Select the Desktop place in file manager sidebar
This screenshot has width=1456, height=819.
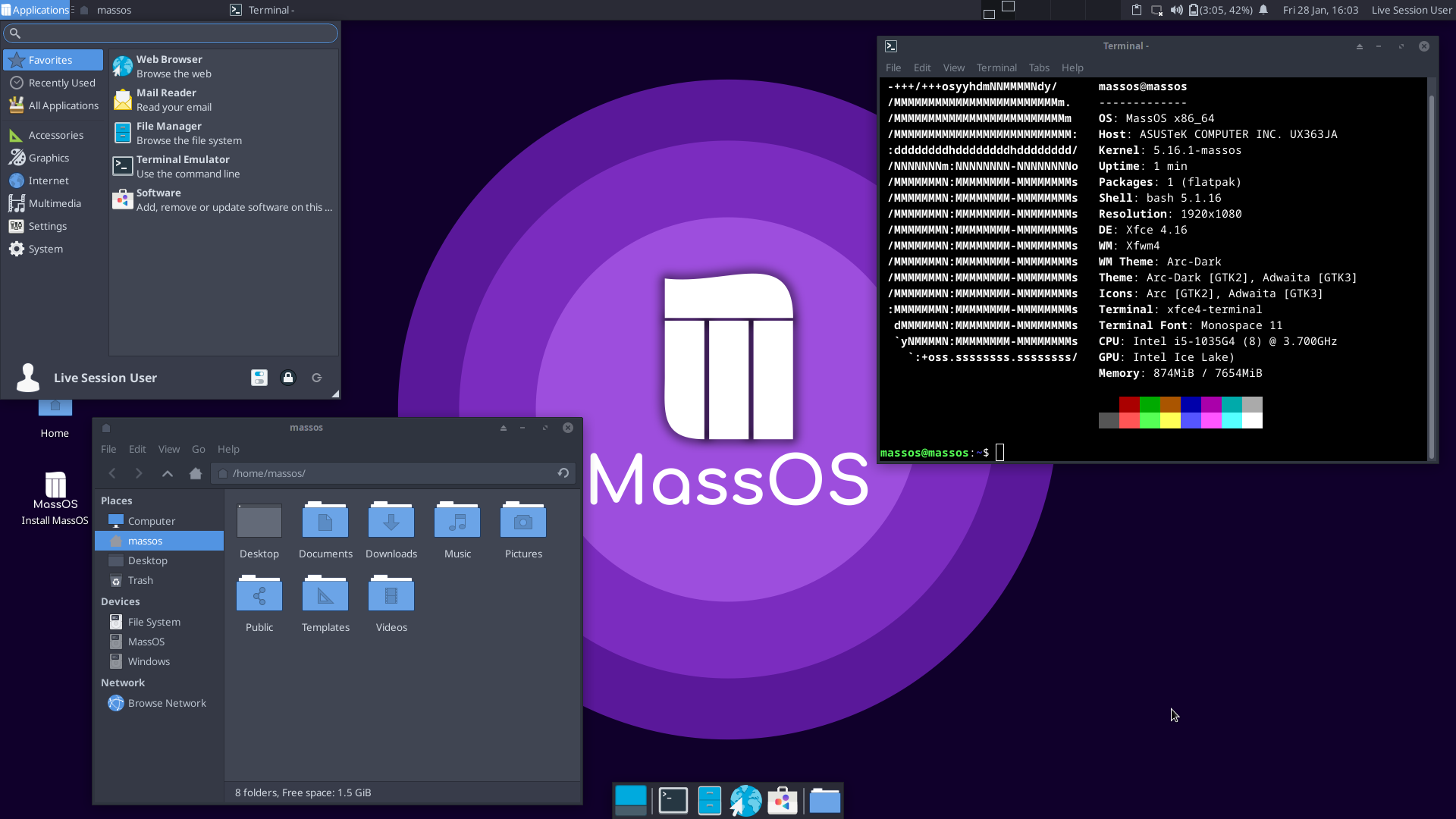point(147,560)
